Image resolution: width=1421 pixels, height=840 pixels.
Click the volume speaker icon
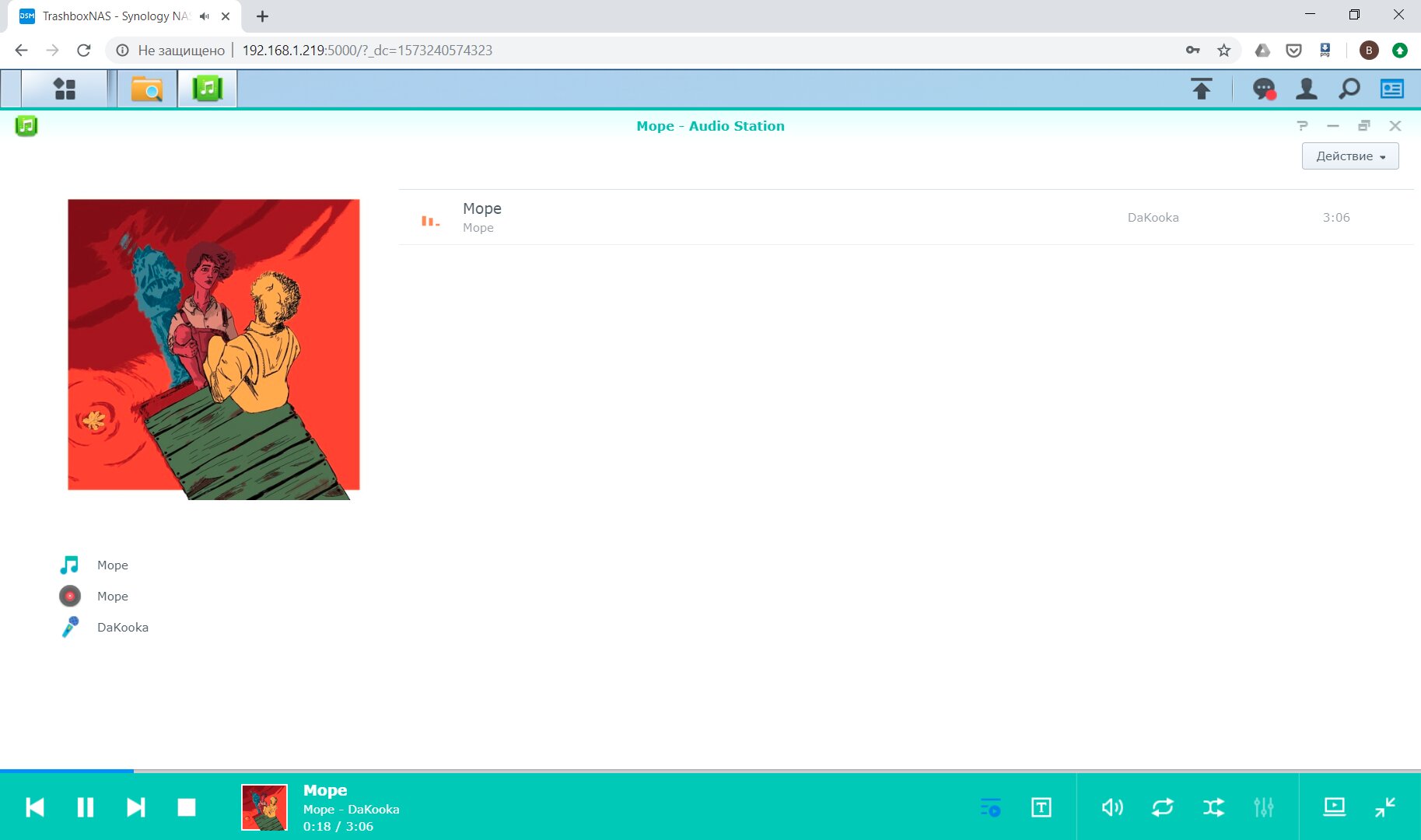coord(1112,807)
